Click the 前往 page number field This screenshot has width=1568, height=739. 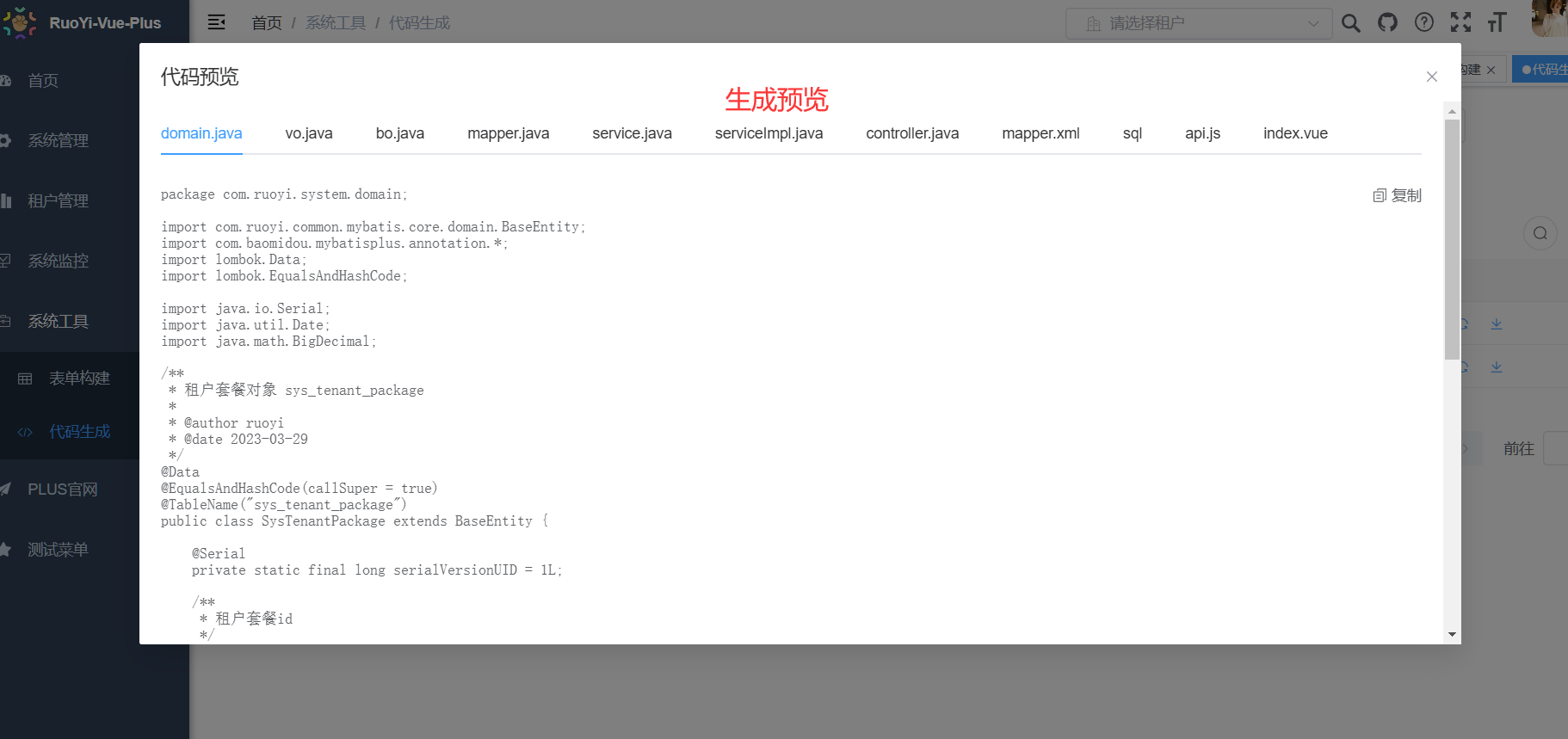(1556, 448)
